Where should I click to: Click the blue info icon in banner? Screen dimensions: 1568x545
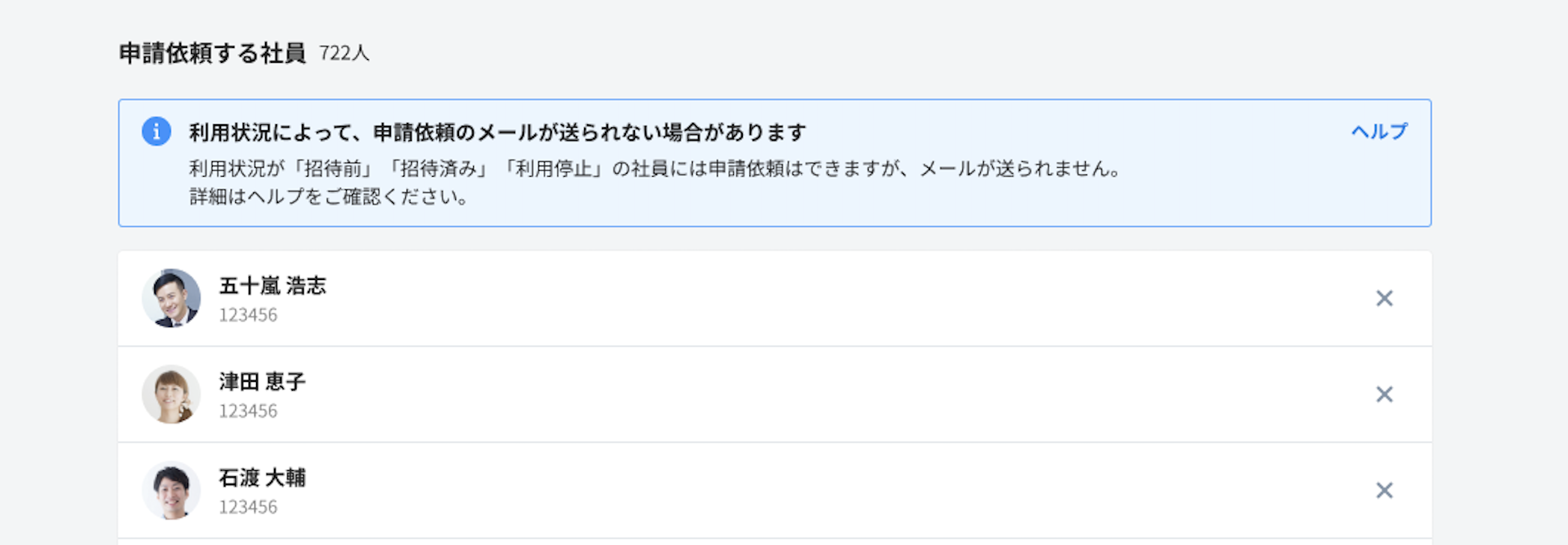tap(157, 132)
